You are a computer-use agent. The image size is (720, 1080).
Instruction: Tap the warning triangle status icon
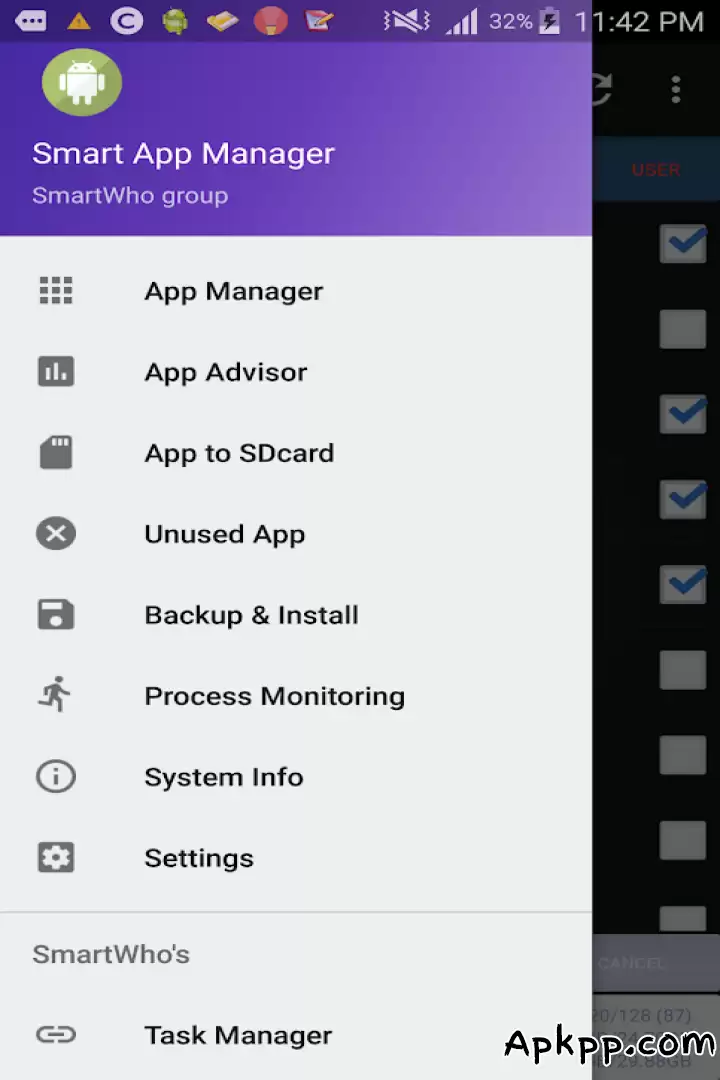pos(79,21)
